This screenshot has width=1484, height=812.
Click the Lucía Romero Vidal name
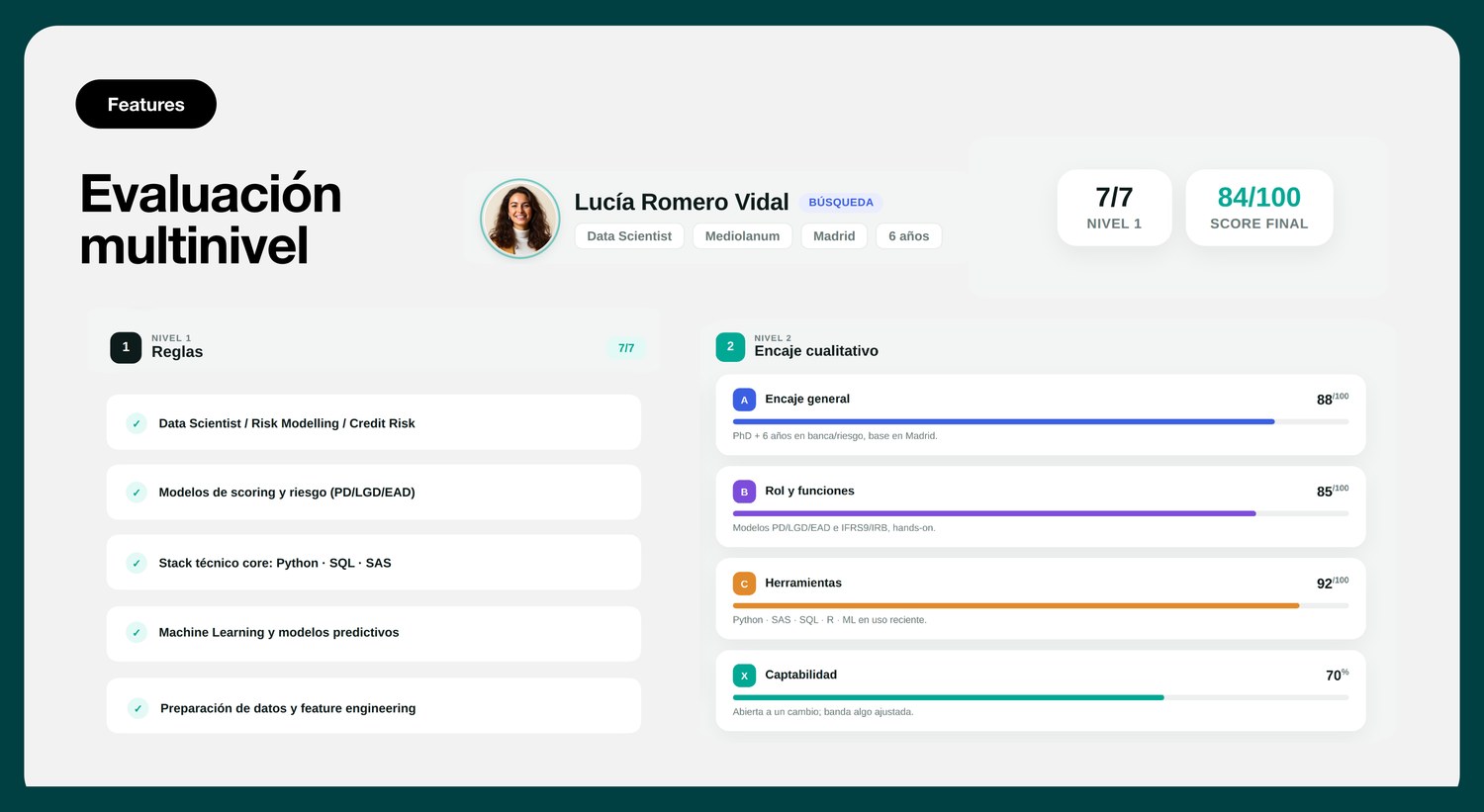click(x=682, y=202)
